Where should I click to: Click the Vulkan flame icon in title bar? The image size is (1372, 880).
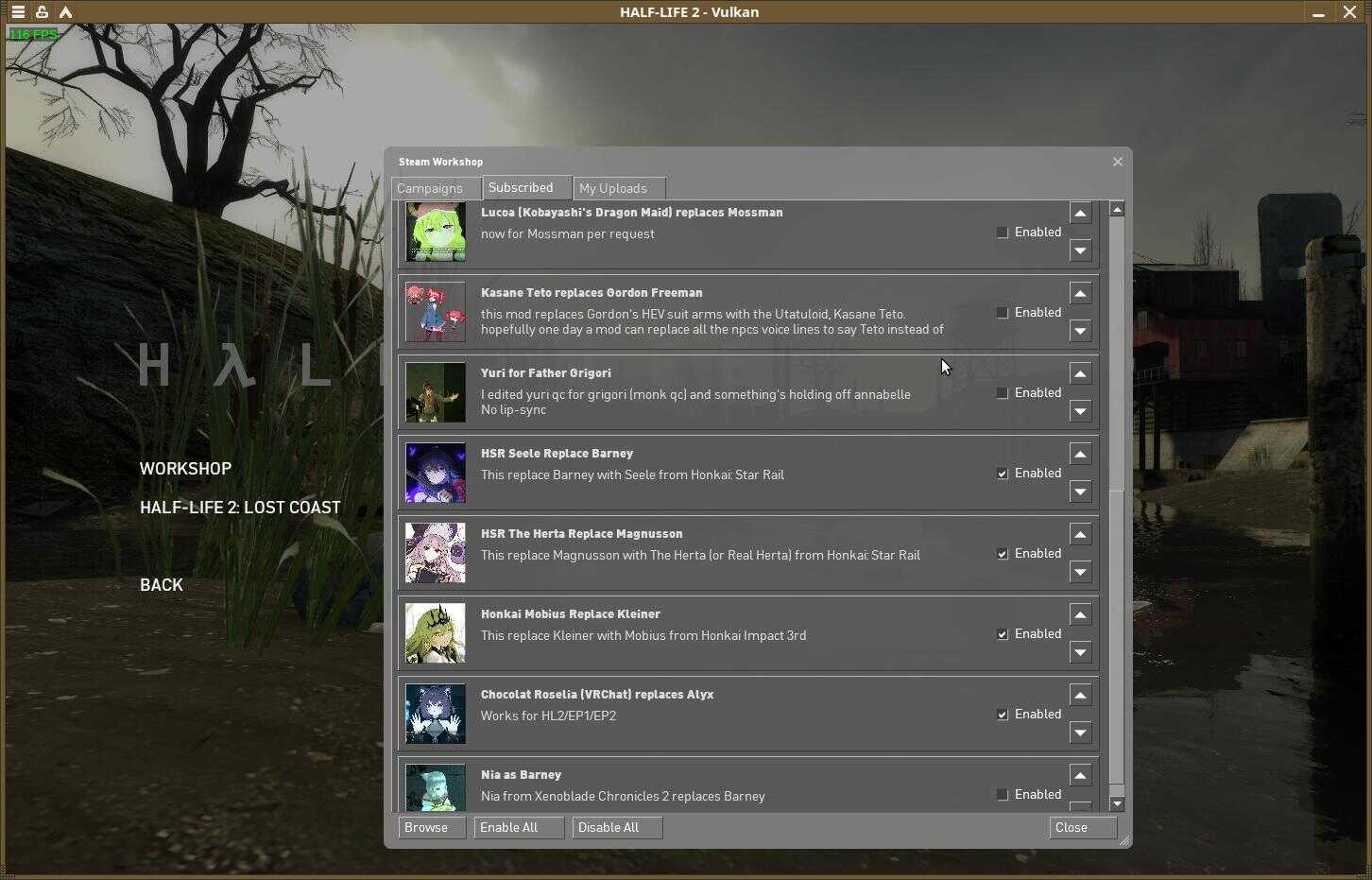point(65,12)
